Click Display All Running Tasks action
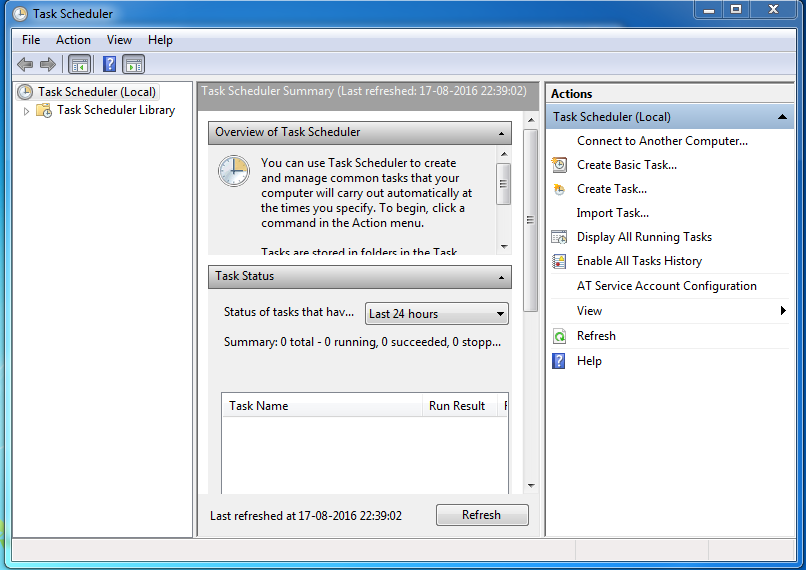Image resolution: width=806 pixels, height=570 pixels. pos(644,237)
